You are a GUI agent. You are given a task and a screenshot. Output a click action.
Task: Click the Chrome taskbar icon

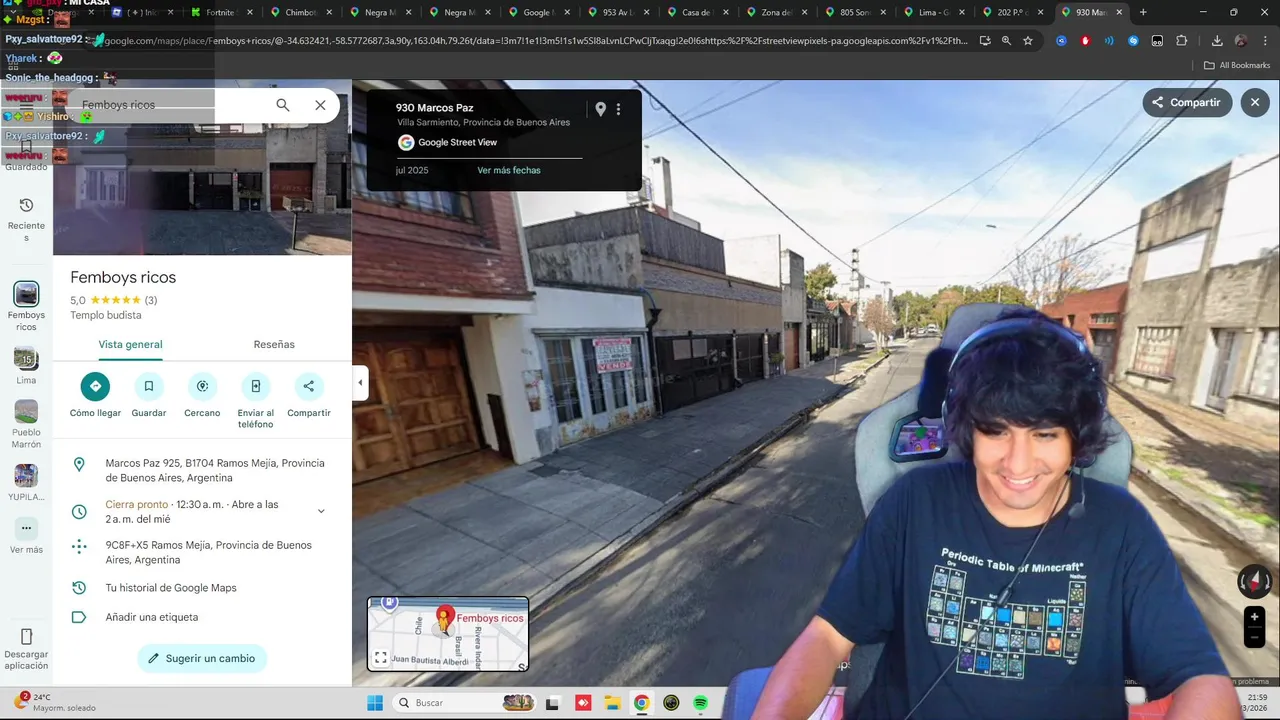tap(641, 703)
